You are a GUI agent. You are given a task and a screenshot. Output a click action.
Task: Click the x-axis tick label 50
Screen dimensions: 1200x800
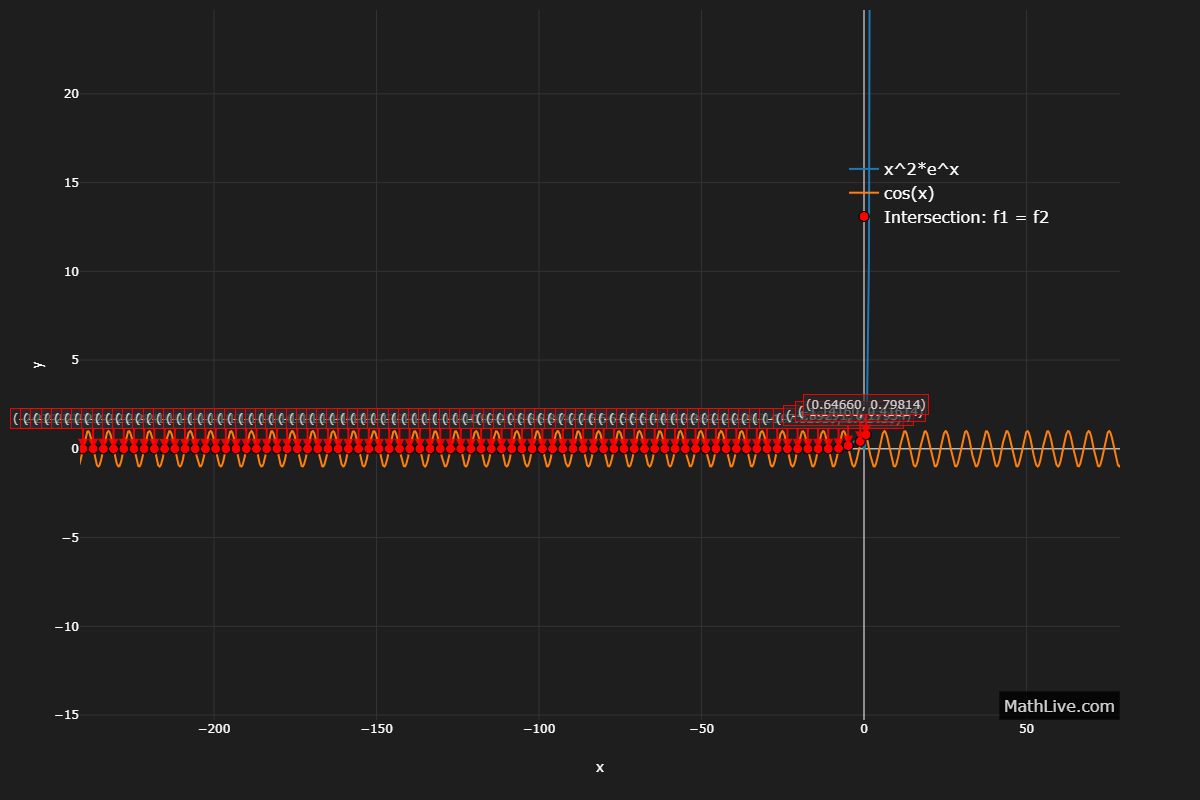[1027, 730]
